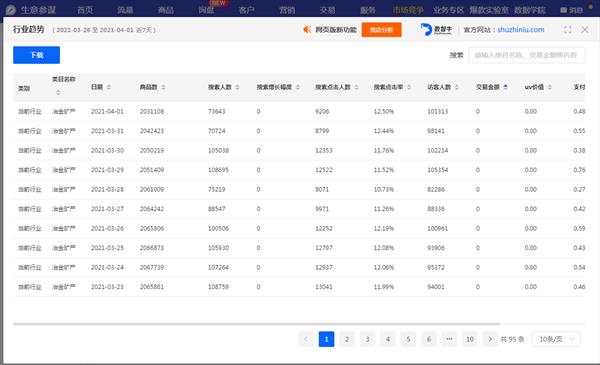Open 爆款实验室 in the top navigation
The image size is (600, 365).
(x=489, y=10)
